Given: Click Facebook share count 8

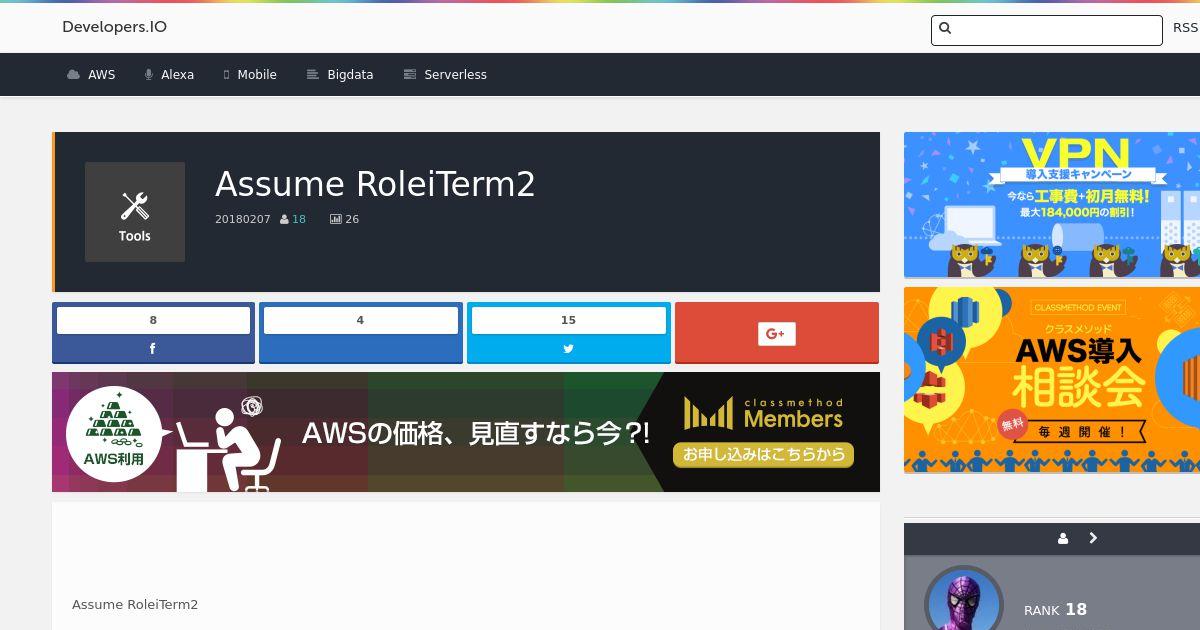Looking at the screenshot, I should point(153,320).
